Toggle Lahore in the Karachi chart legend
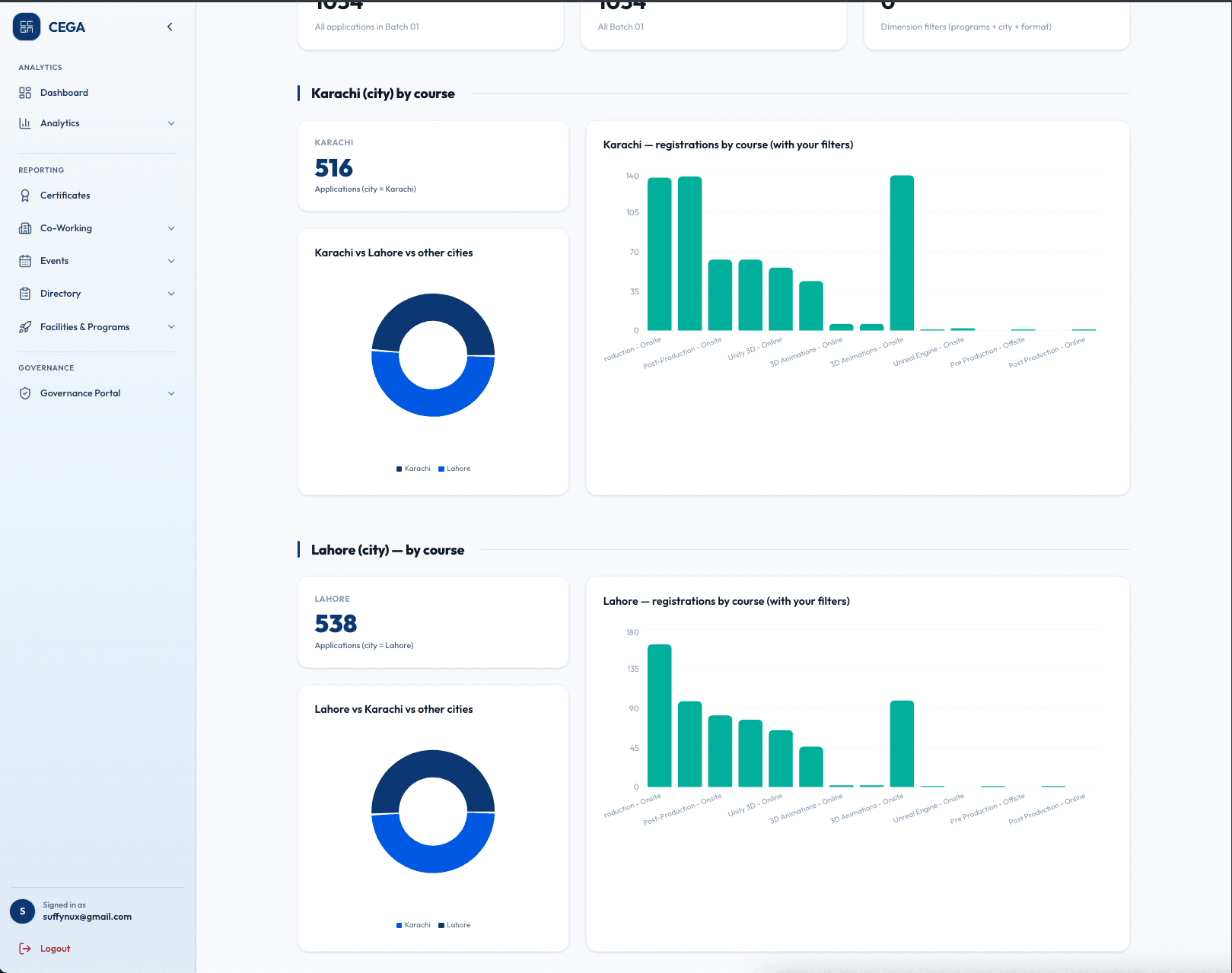Viewport: 1232px width, 973px height. (x=454, y=469)
